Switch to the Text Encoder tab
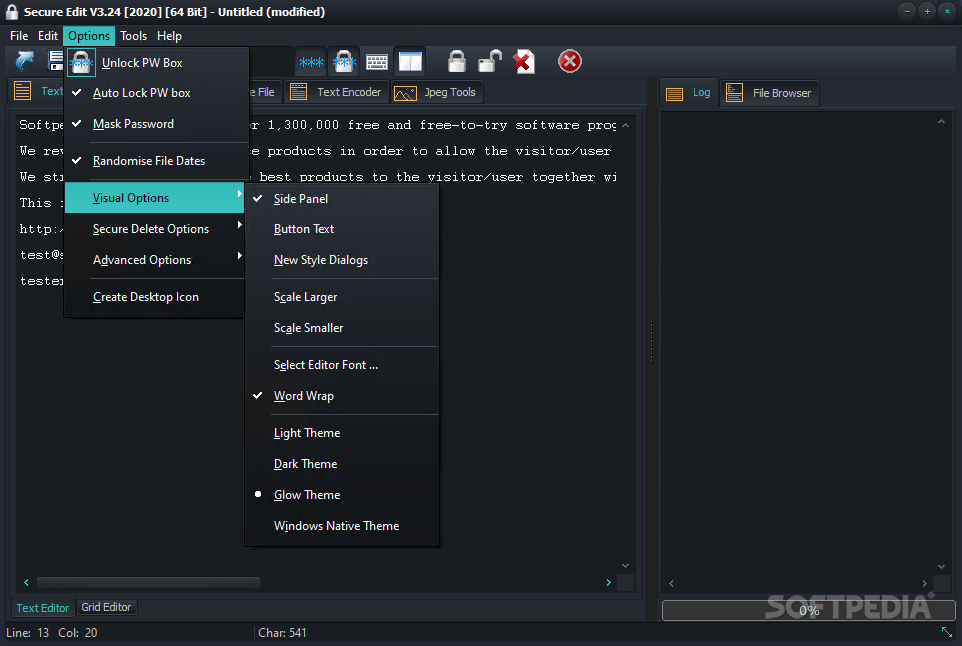The image size is (962, 646). 336,92
